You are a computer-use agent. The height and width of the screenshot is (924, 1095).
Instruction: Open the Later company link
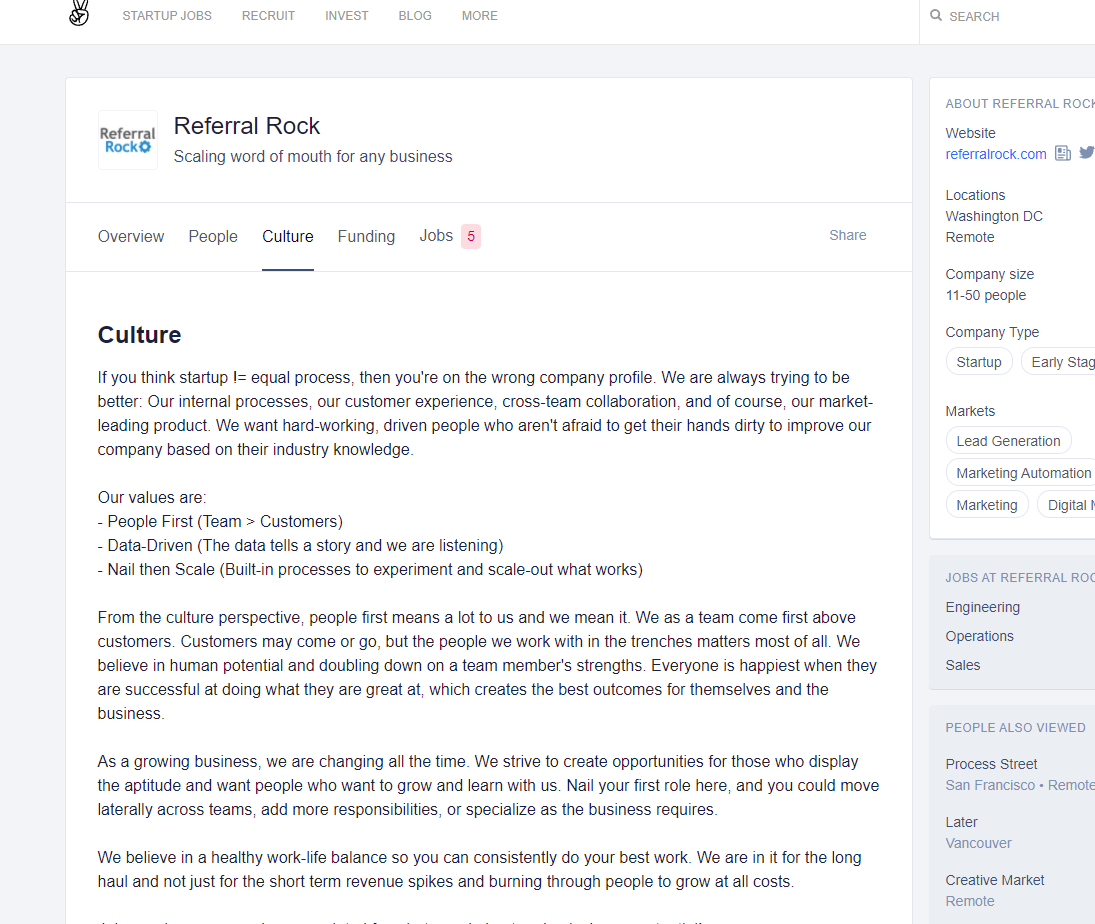[x=961, y=822]
